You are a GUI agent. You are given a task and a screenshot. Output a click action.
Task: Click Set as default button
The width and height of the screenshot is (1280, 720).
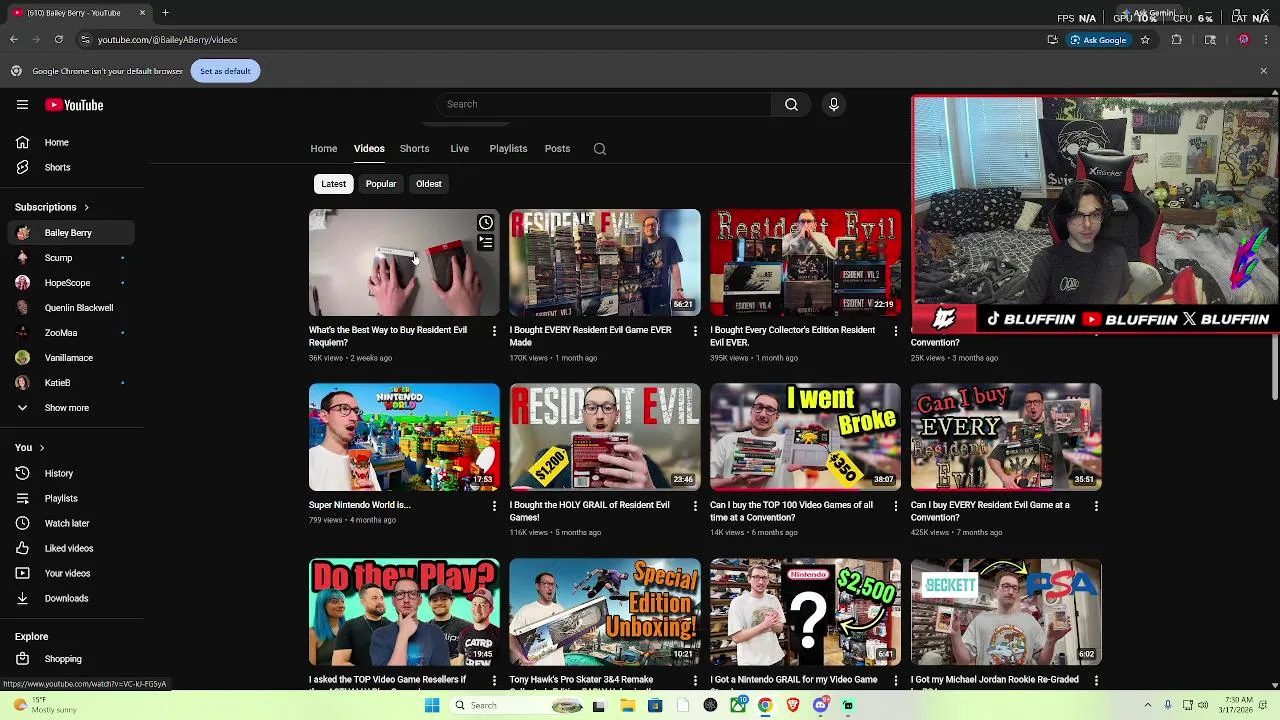tap(225, 71)
